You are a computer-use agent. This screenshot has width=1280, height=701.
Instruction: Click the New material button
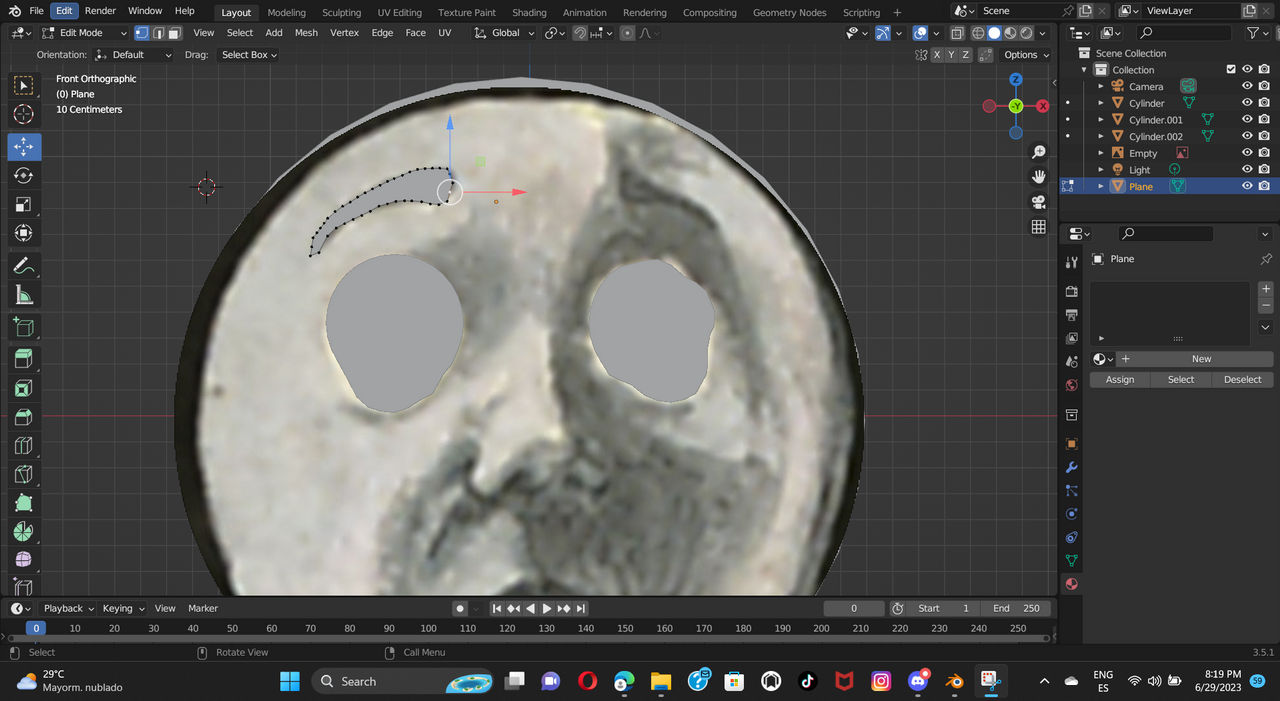coord(1200,359)
